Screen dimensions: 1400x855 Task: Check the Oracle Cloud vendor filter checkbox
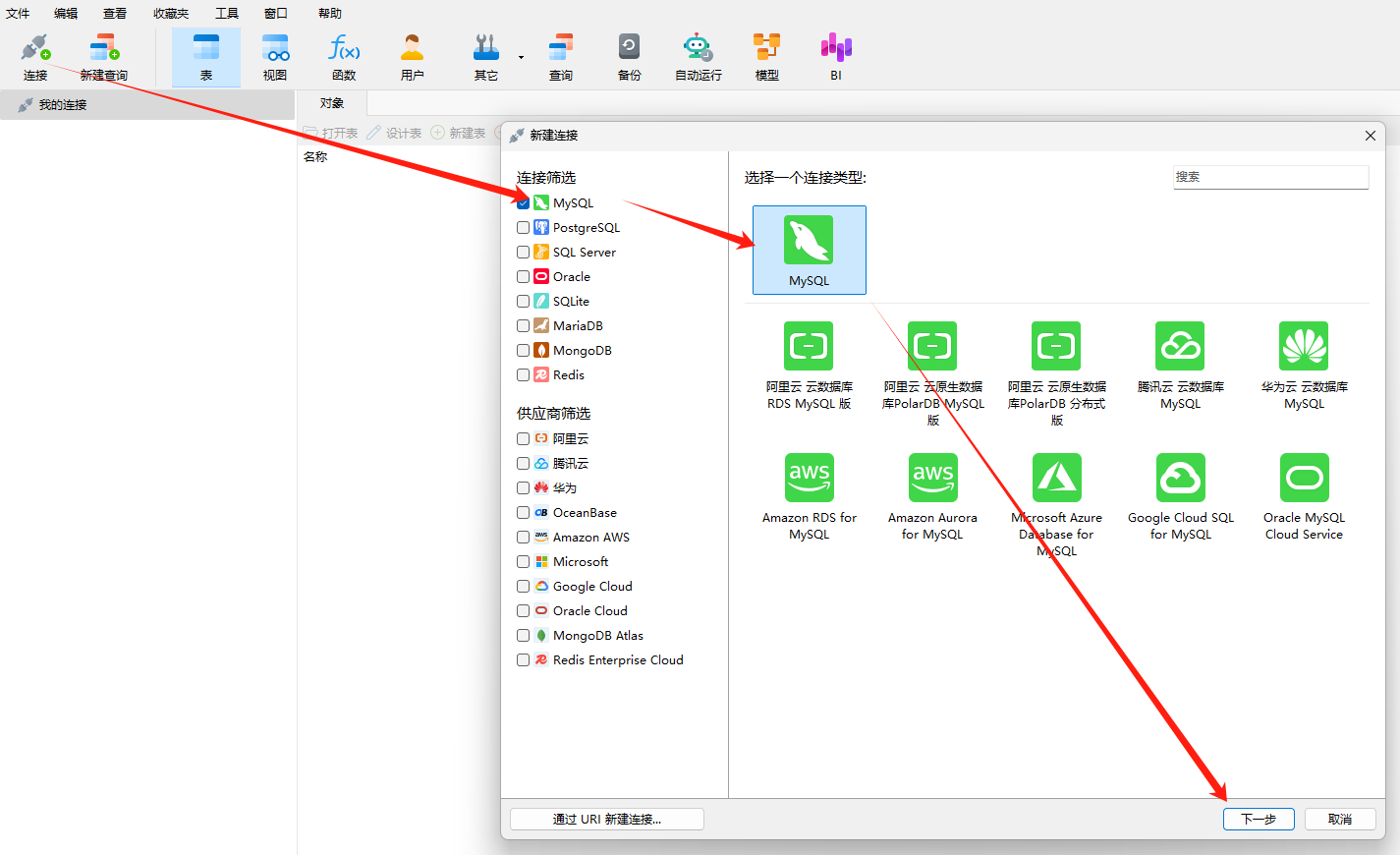(524, 611)
